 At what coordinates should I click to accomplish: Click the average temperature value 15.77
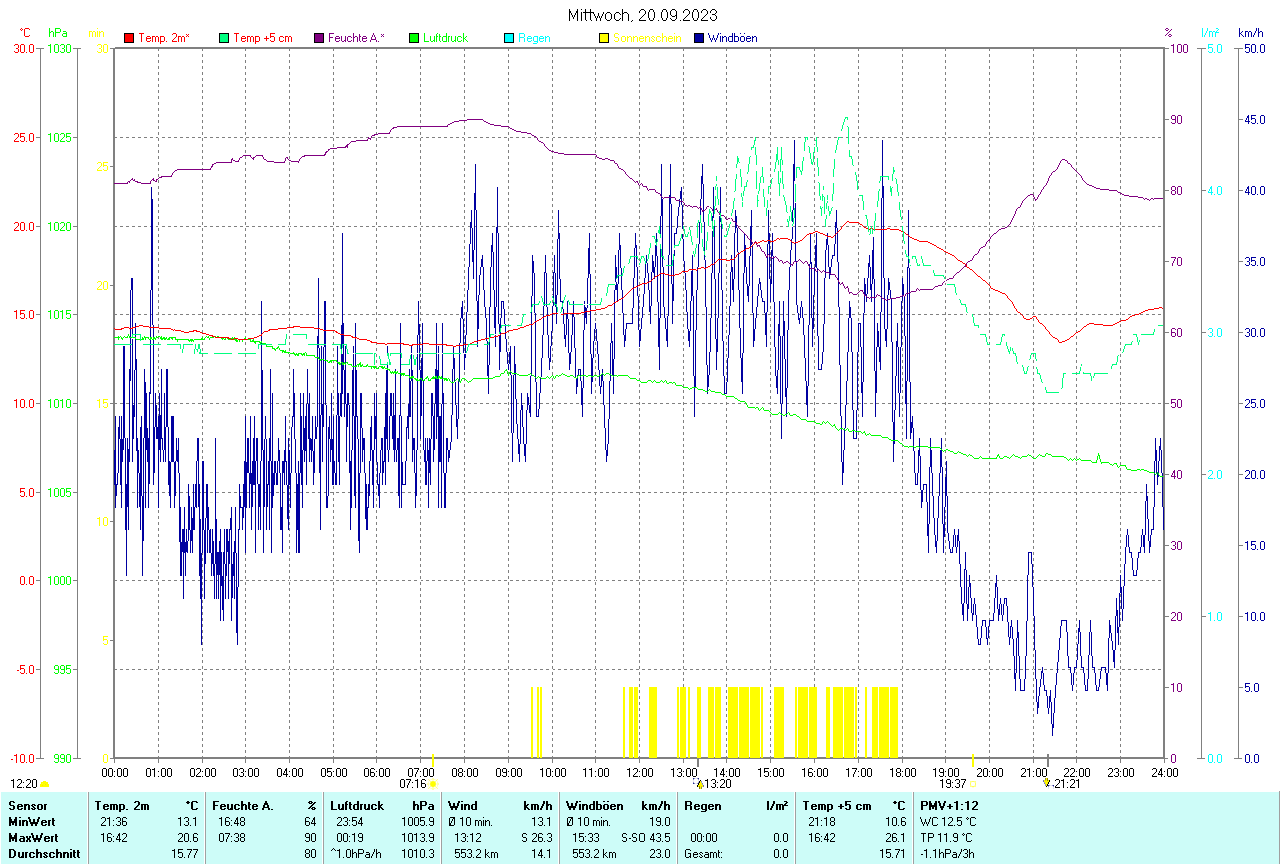[185, 854]
